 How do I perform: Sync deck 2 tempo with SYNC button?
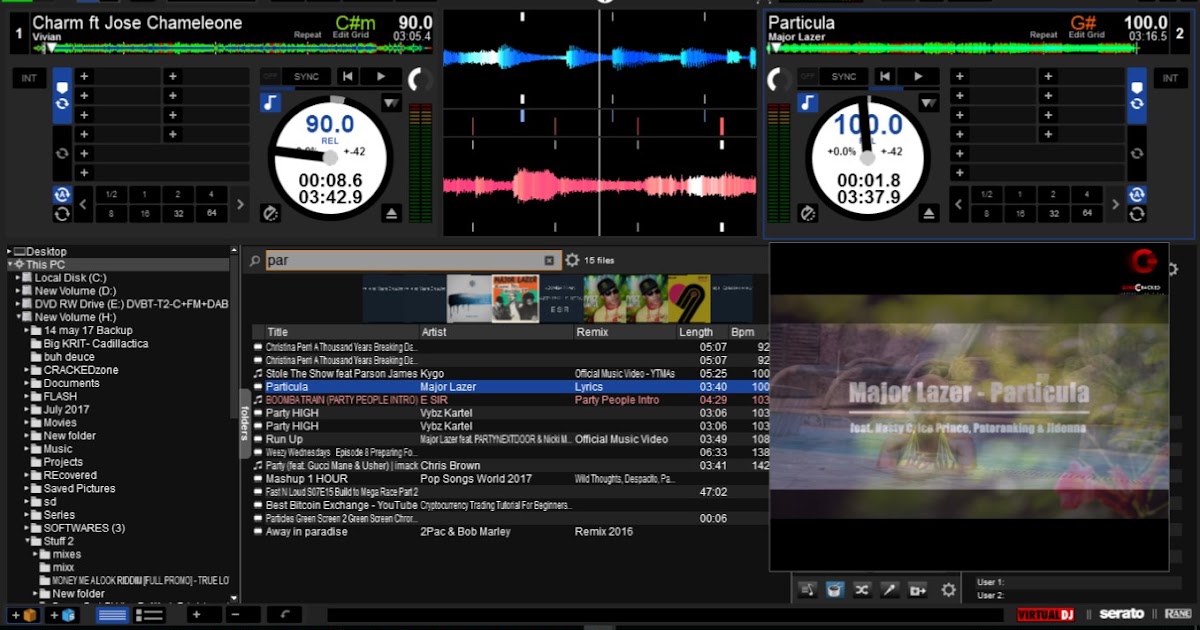[x=844, y=76]
